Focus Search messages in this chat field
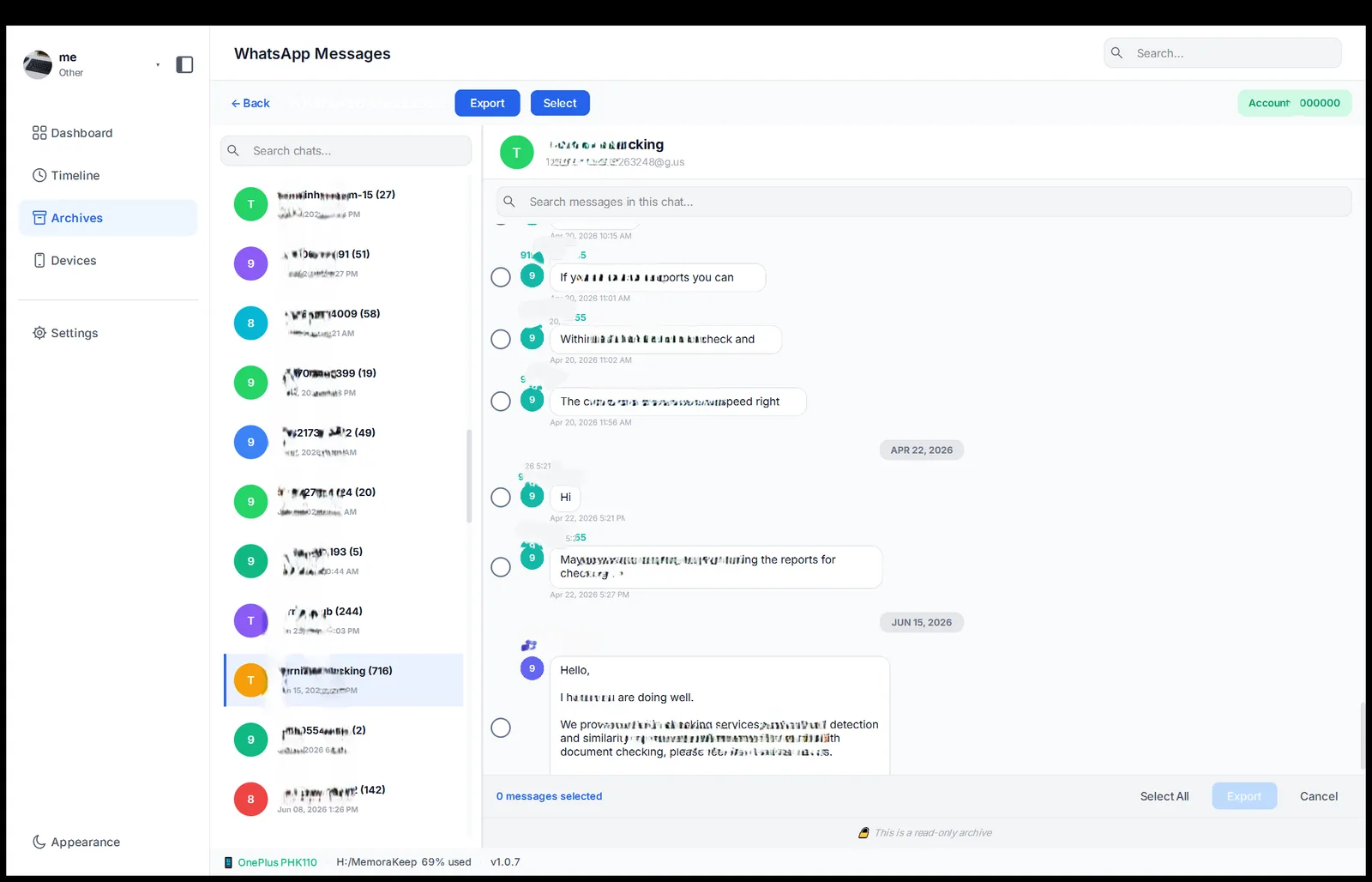Viewport: 1372px width, 882px height. 924,202
